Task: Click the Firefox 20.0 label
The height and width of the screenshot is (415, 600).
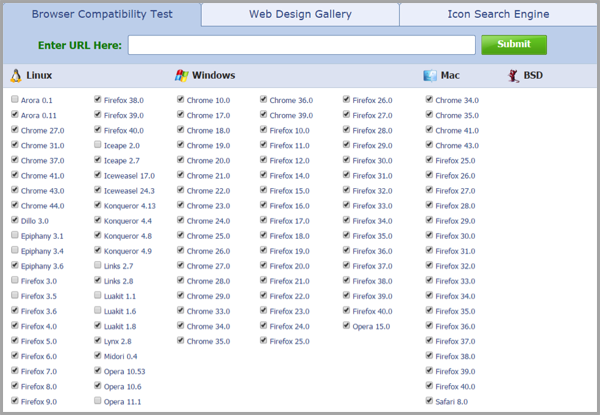Action: coord(290,266)
